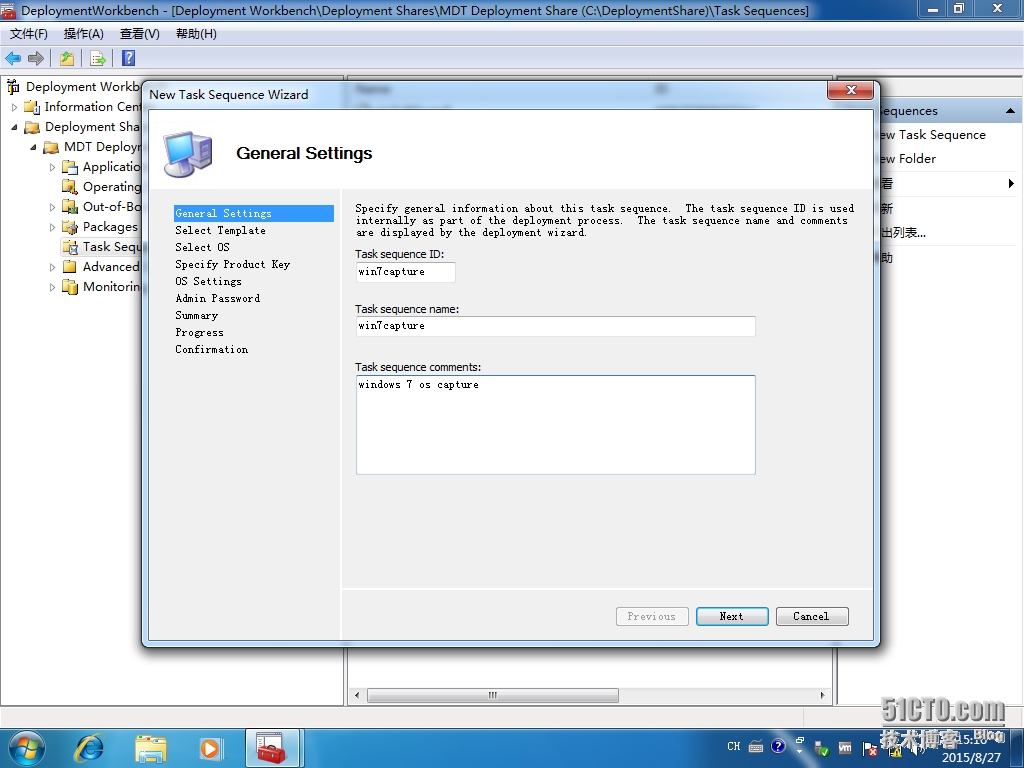Screen dimensions: 1024x768
Task: Click New Task Sequence in Actions pane
Action: 933,135
